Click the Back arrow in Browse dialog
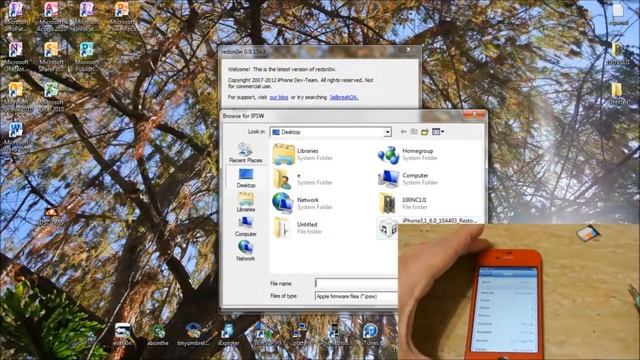This screenshot has height=360, width=640. 403,132
